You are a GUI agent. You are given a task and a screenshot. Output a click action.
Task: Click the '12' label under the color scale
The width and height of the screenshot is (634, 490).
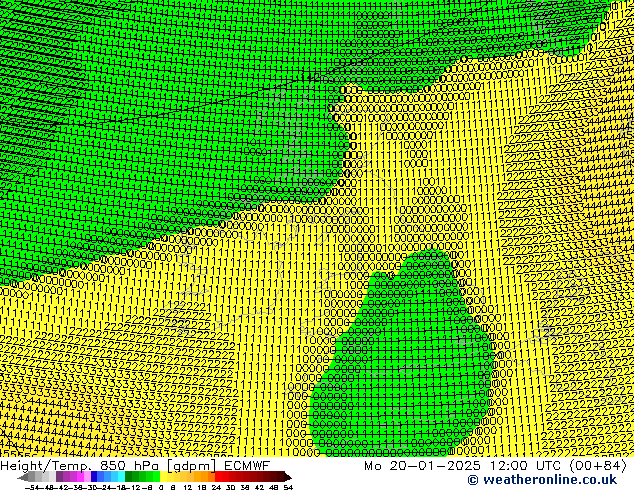click(x=188, y=488)
